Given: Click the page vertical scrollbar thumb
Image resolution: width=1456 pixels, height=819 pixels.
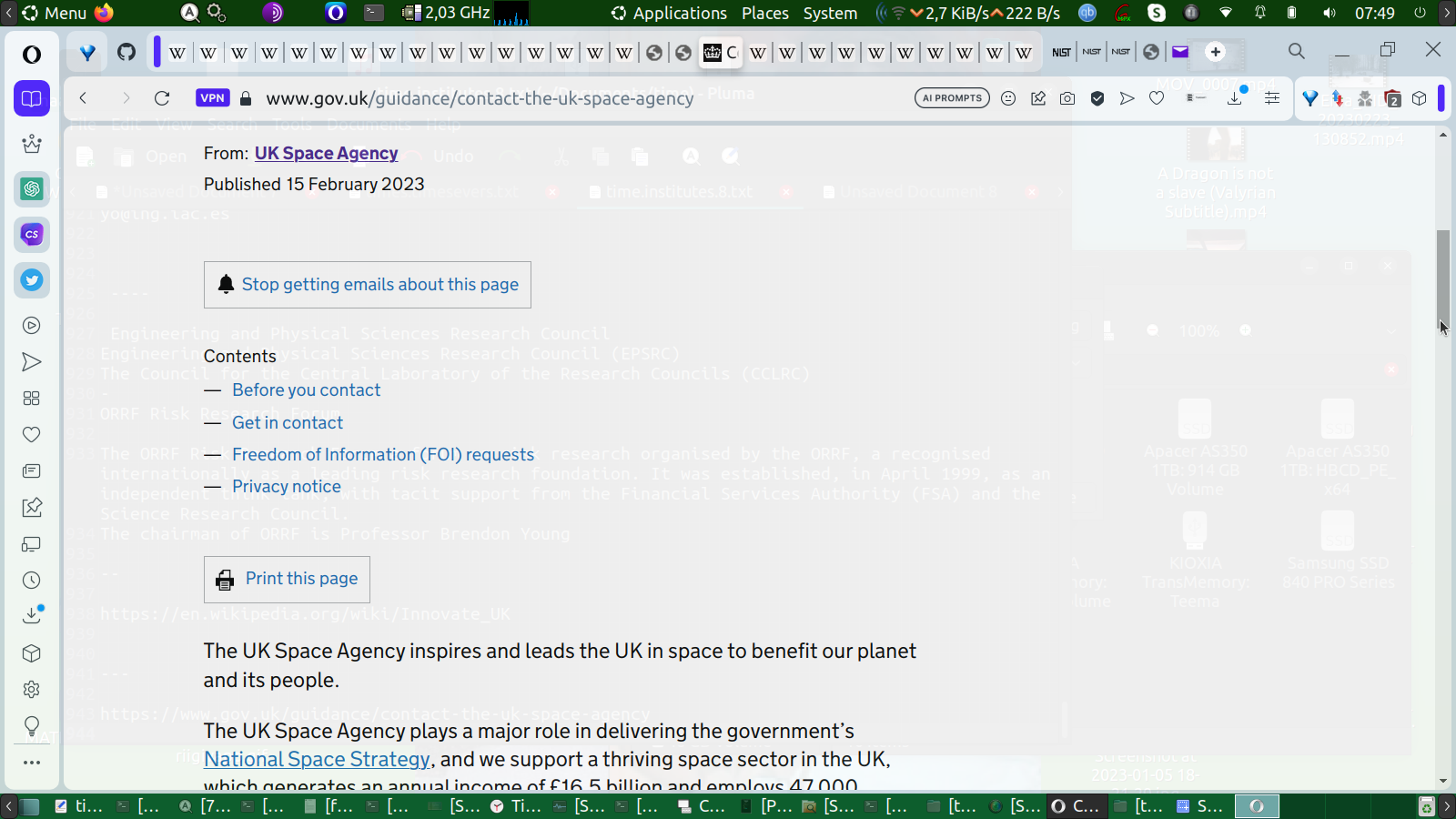Looking at the screenshot, I should coord(1443,280).
